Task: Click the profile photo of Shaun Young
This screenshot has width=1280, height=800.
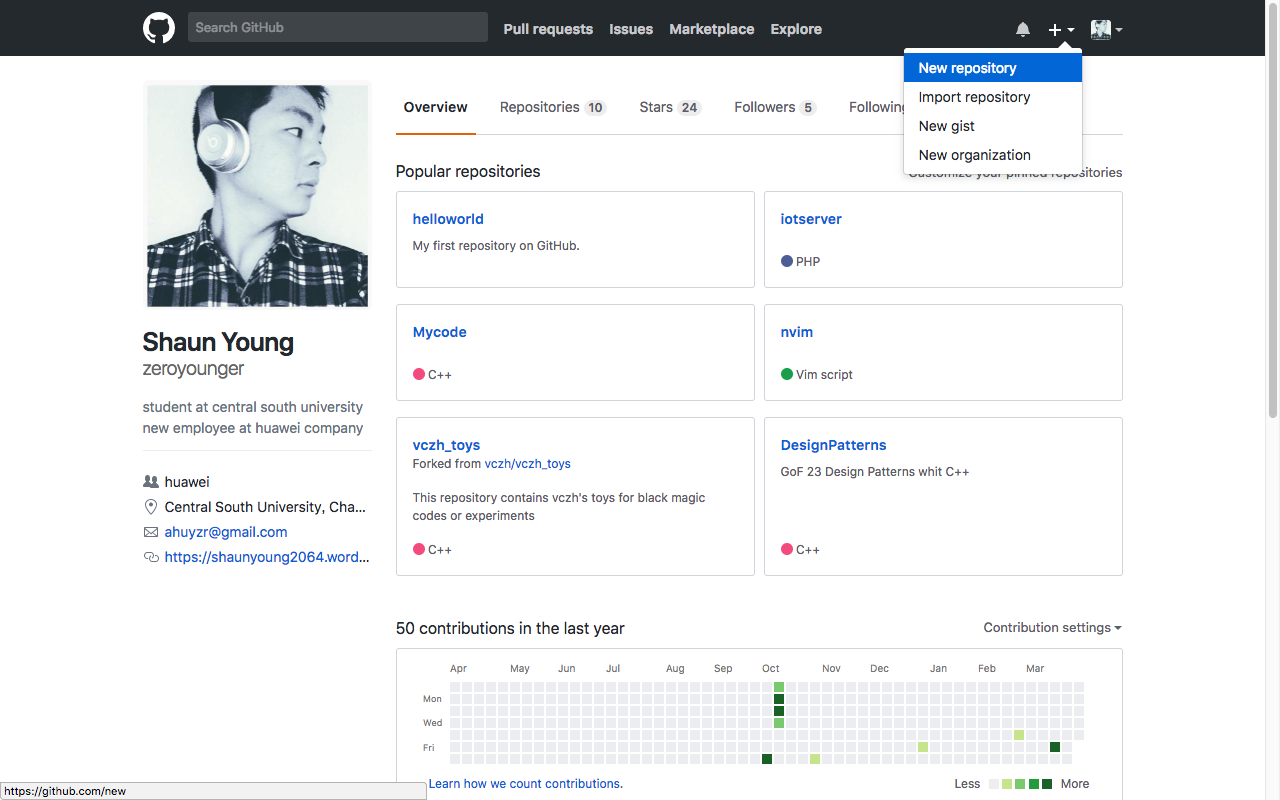Action: (257, 195)
